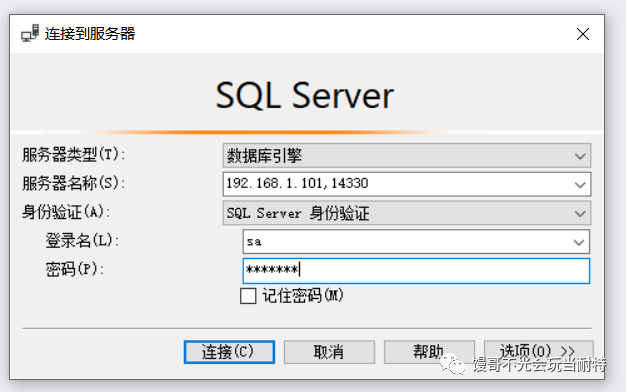Click the 服务器类型(T) label
626x392 pixels.
coord(73,154)
